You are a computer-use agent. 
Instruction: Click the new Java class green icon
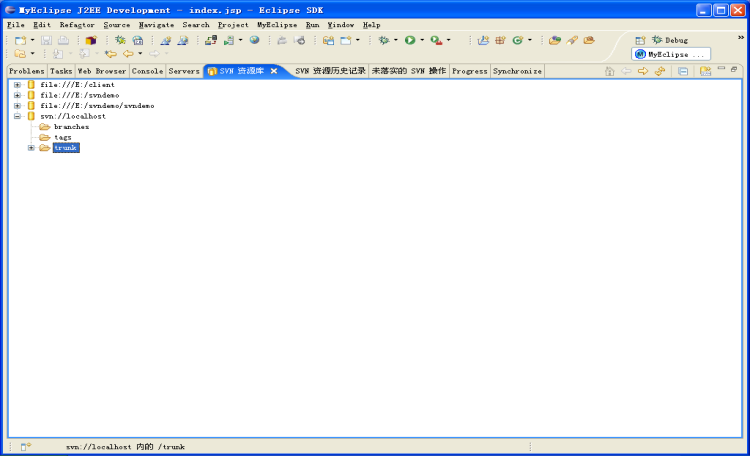tap(518, 41)
